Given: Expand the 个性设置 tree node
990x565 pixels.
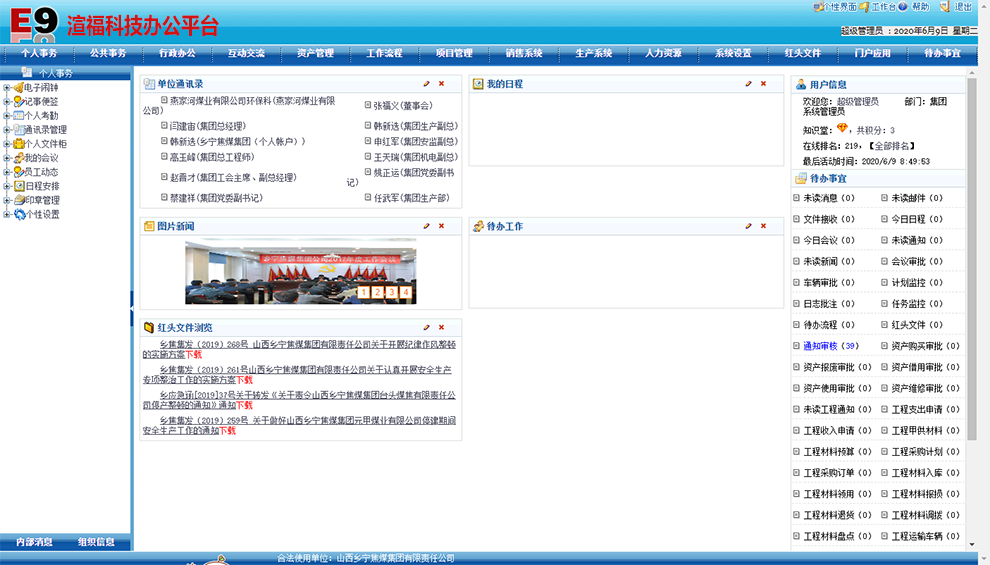Looking at the screenshot, I should (x=6, y=214).
